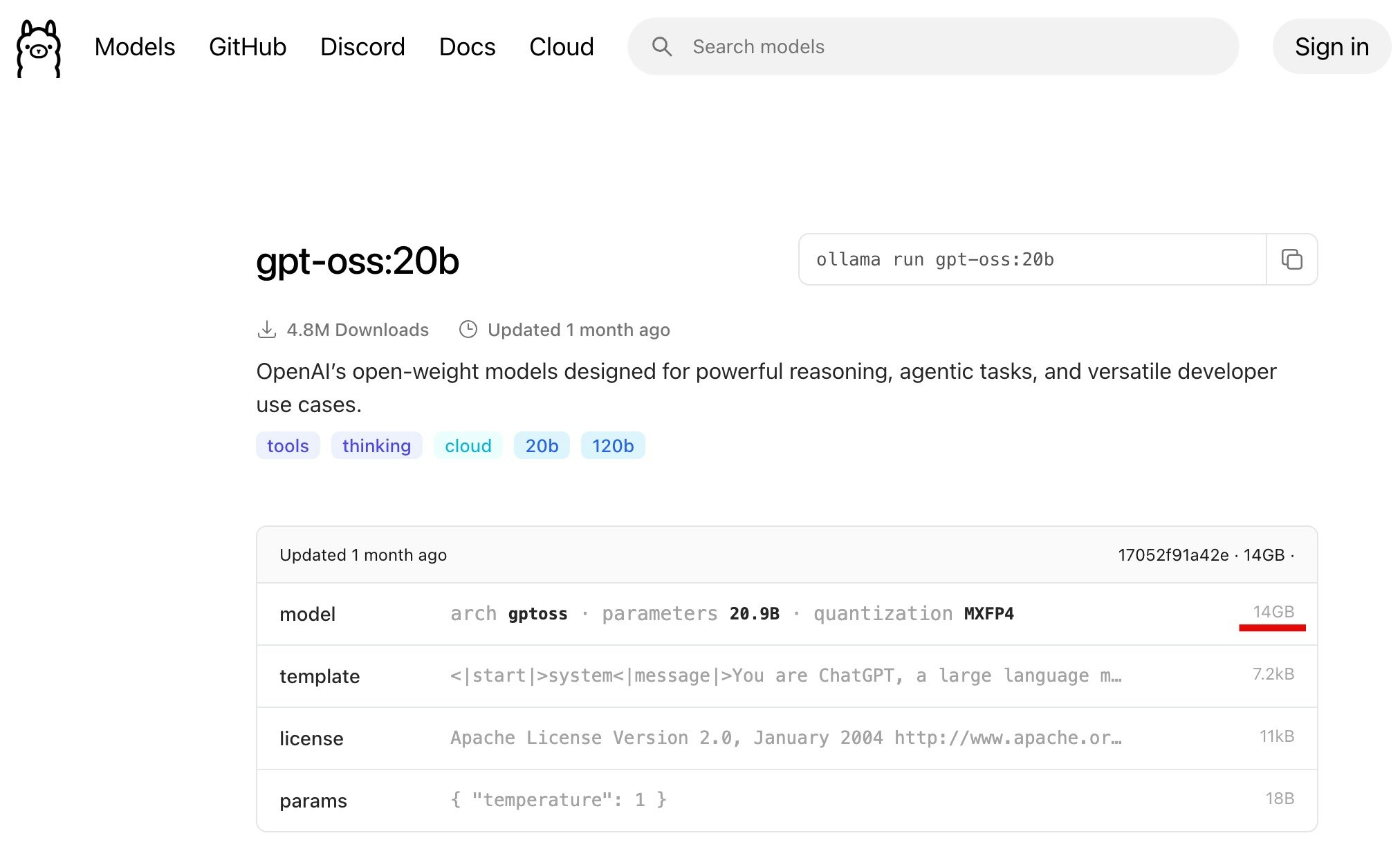Click the search magnifier icon
The image size is (1400, 849).
(x=661, y=47)
